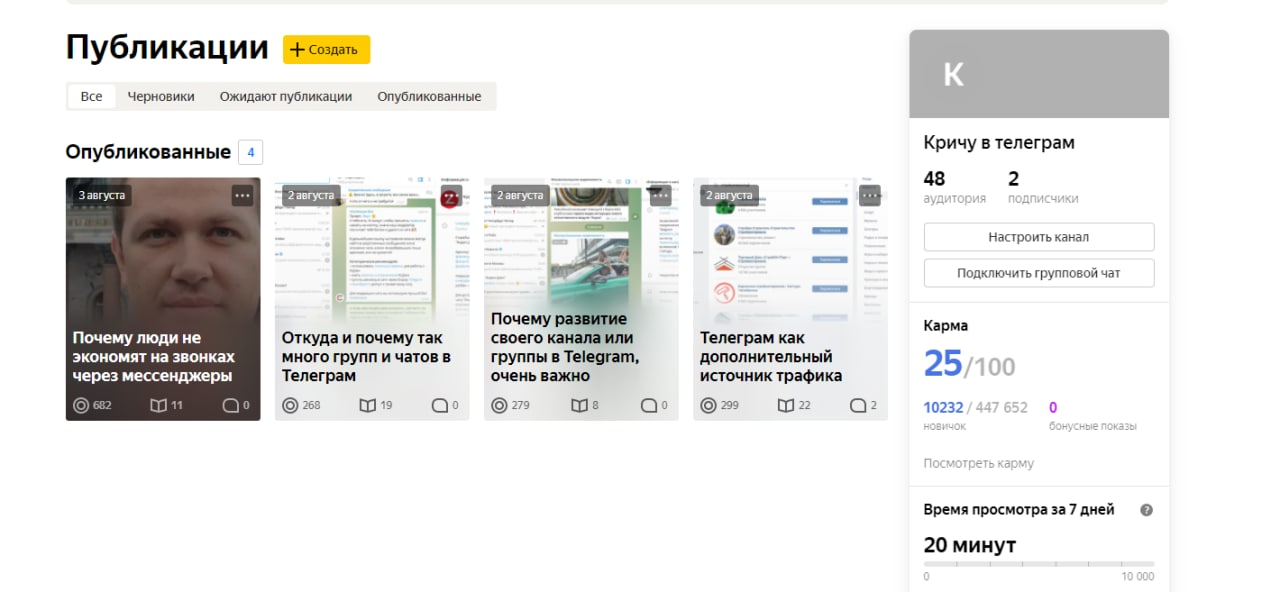Click comments icon on Почему развитие card
Viewport: 1280px width, 592px height.
(x=648, y=405)
